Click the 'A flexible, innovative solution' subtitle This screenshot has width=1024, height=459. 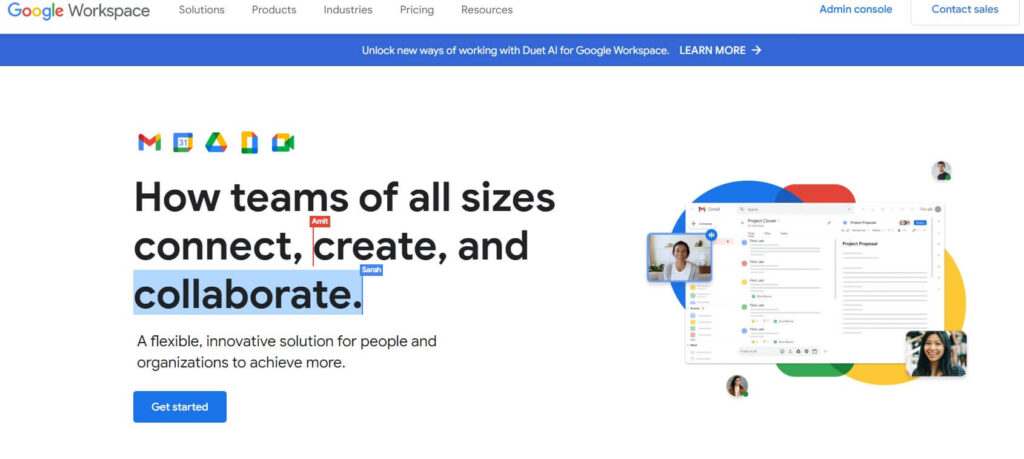coord(287,351)
